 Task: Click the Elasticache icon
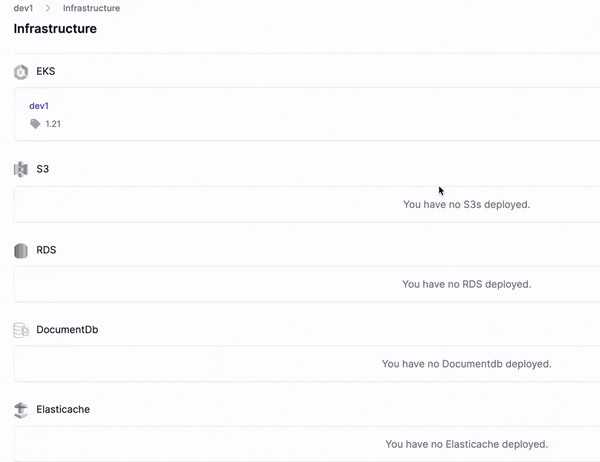[x=21, y=410]
